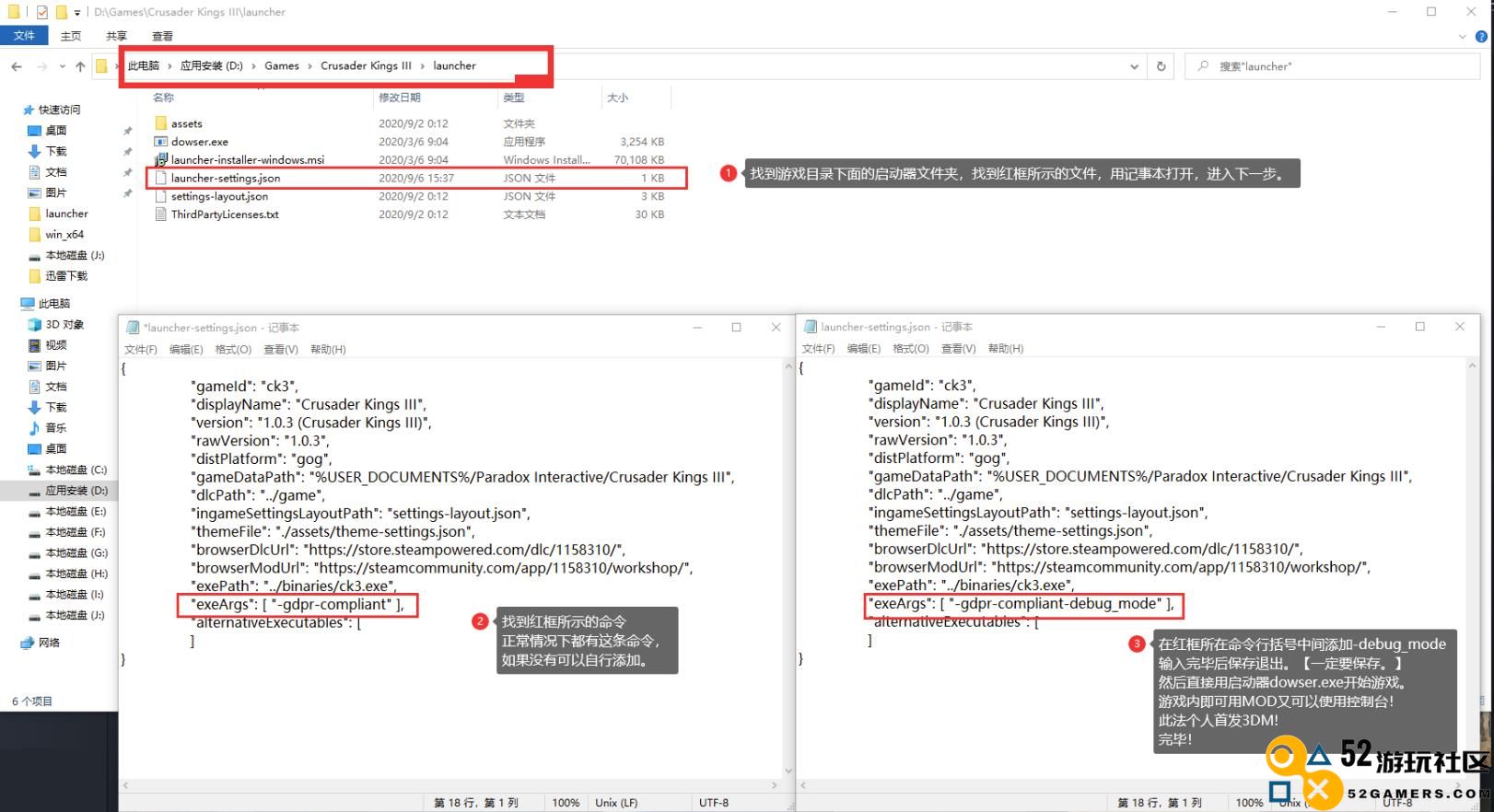Open 格式(O) menu in left Notepad
This screenshot has height=812, width=1494.
tap(233, 349)
